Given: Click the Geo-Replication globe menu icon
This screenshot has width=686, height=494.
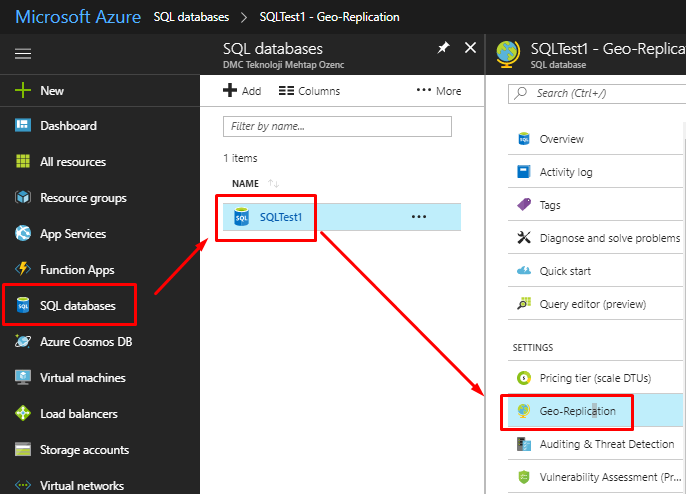Looking at the screenshot, I should point(523,410).
